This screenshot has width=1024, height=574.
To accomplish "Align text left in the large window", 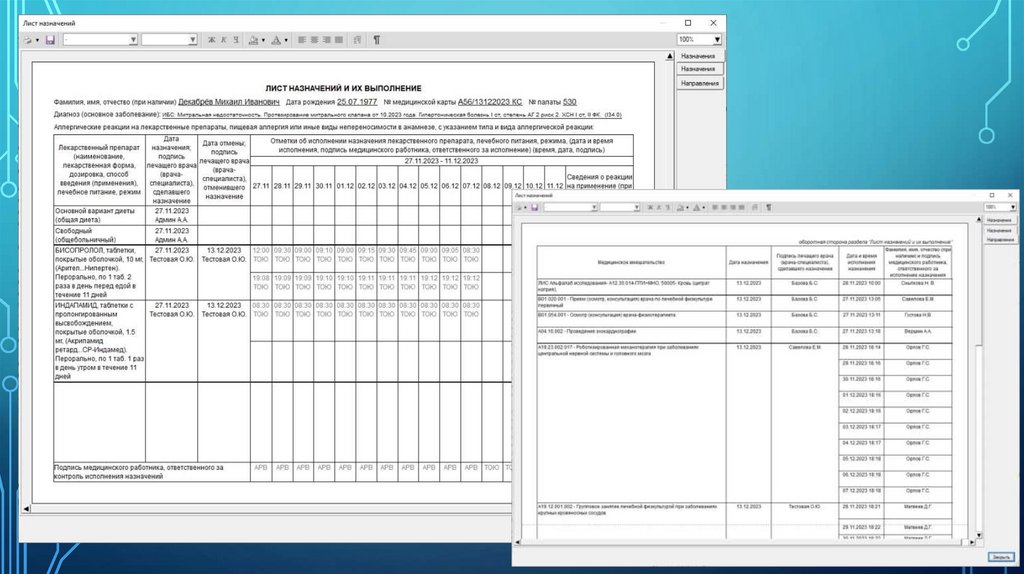I will click(x=302, y=40).
